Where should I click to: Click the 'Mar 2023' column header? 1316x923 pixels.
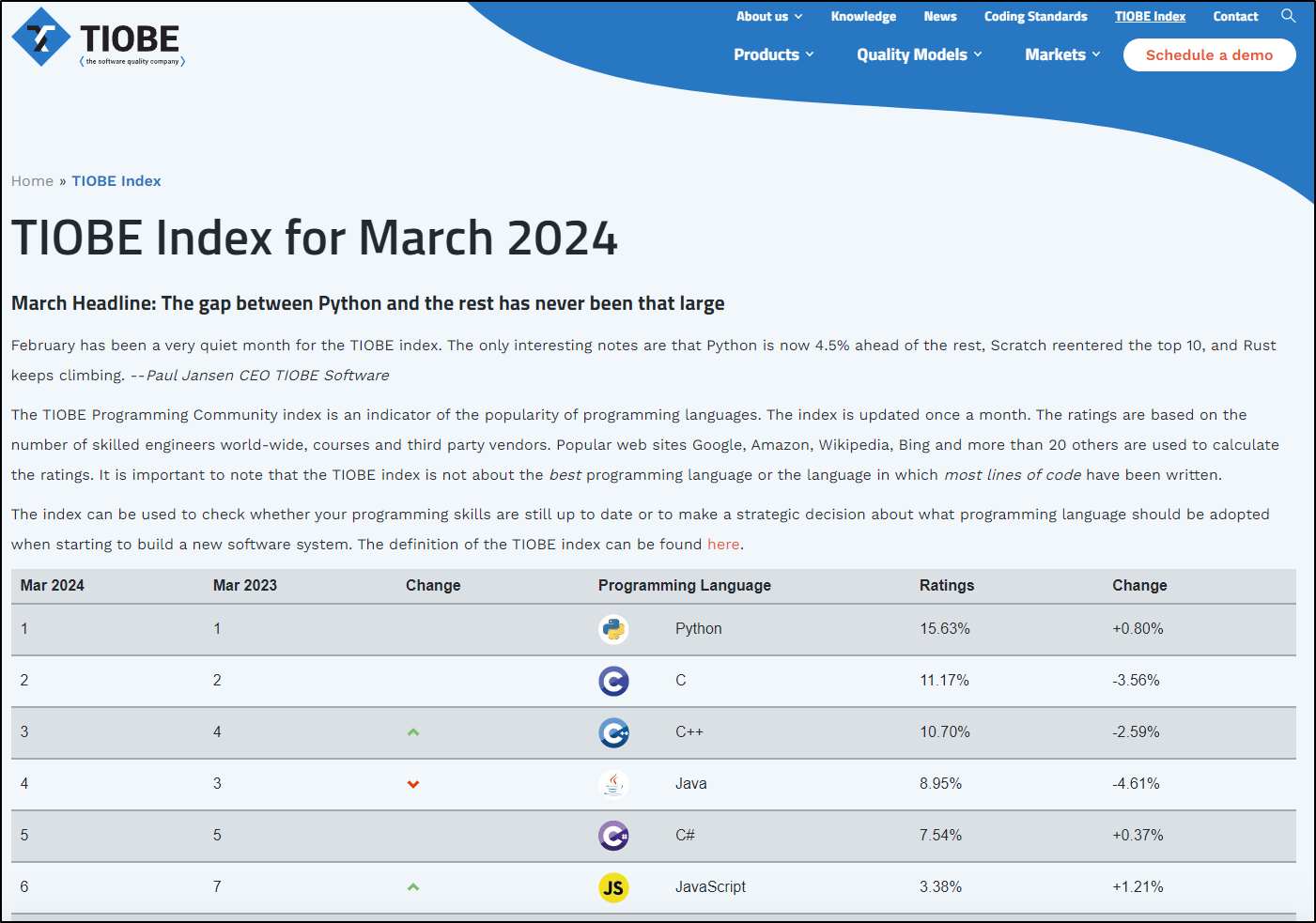click(x=245, y=585)
